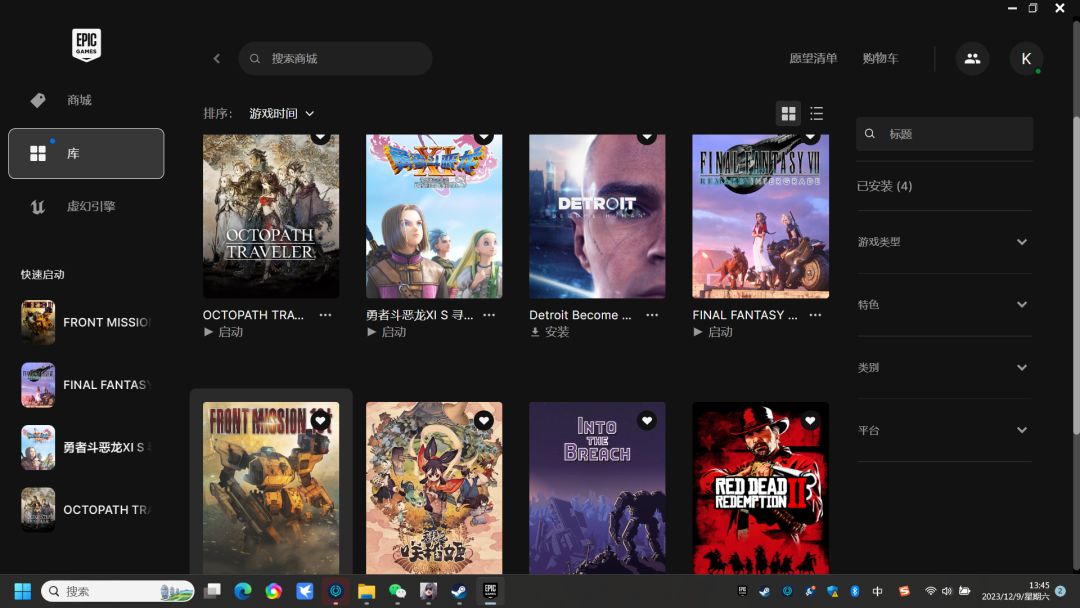Open the 库 library section
This screenshot has width=1080, height=608.
[x=86, y=153]
